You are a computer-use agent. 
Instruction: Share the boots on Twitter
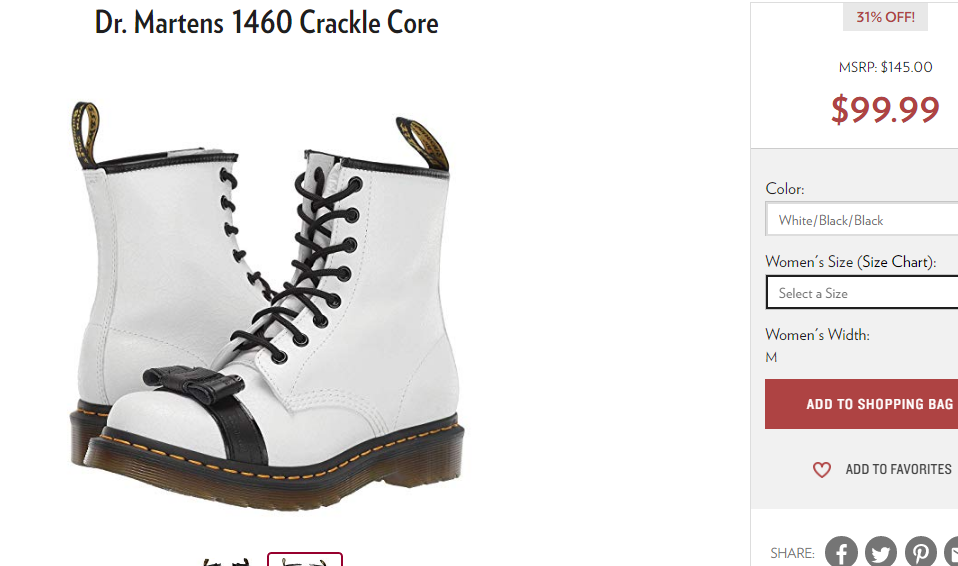pyautogui.click(x=880, y=551)
